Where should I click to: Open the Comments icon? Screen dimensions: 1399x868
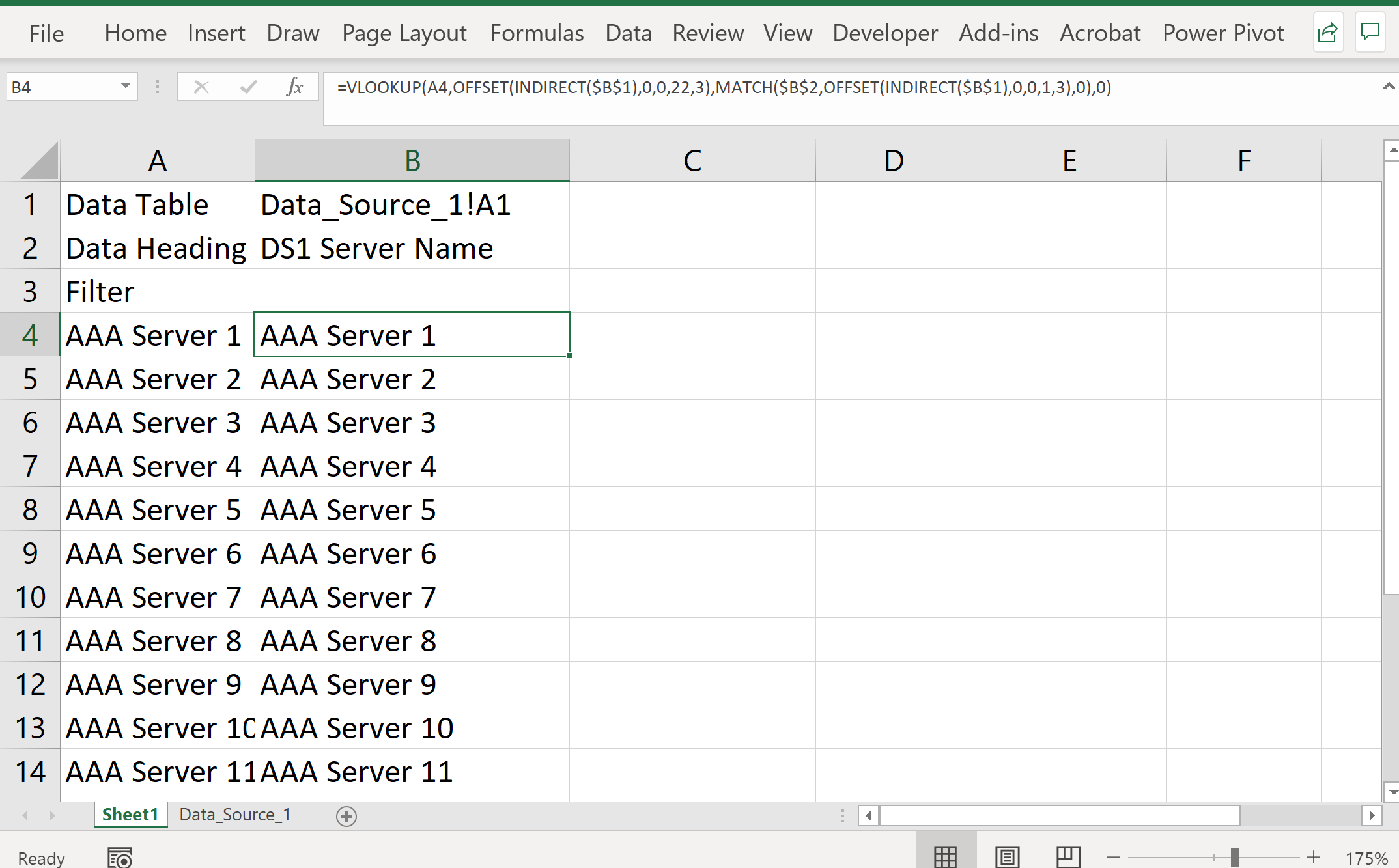(1370, 33)
